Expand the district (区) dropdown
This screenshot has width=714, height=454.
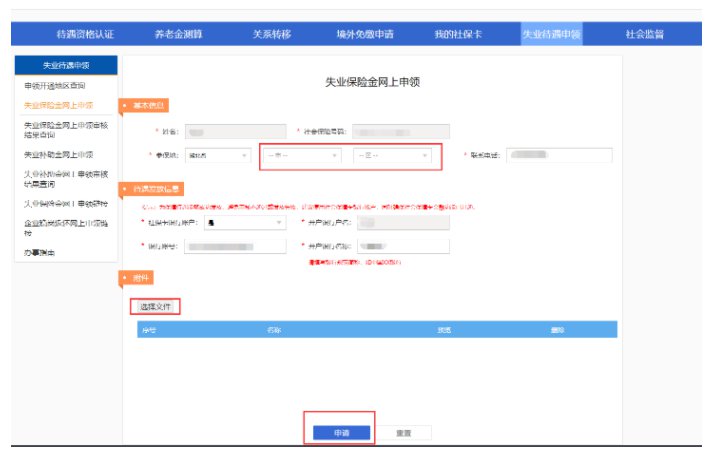tap(391, 155)
